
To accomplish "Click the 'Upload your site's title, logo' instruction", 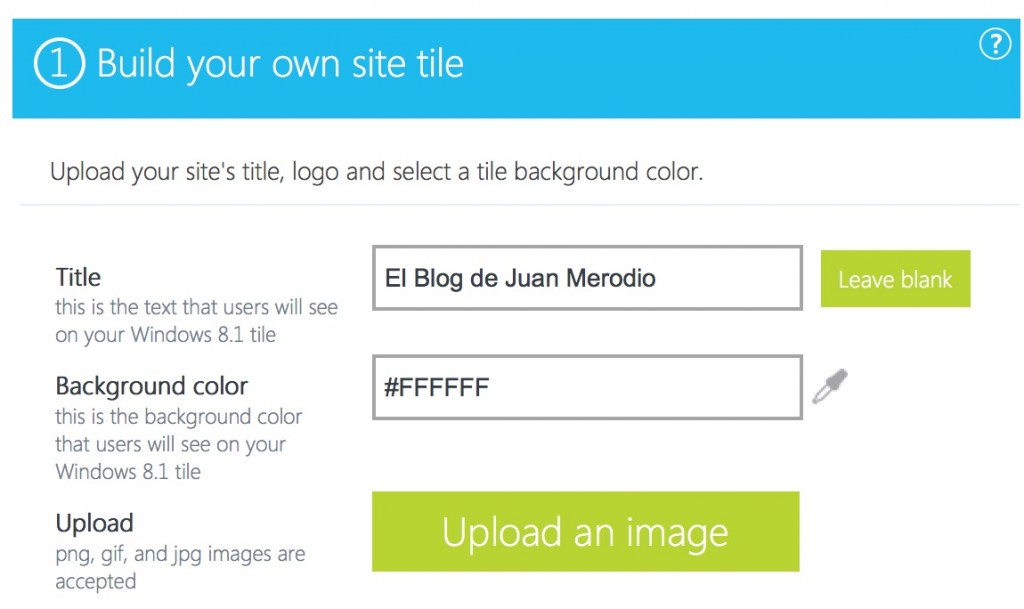I will (376, 172).
